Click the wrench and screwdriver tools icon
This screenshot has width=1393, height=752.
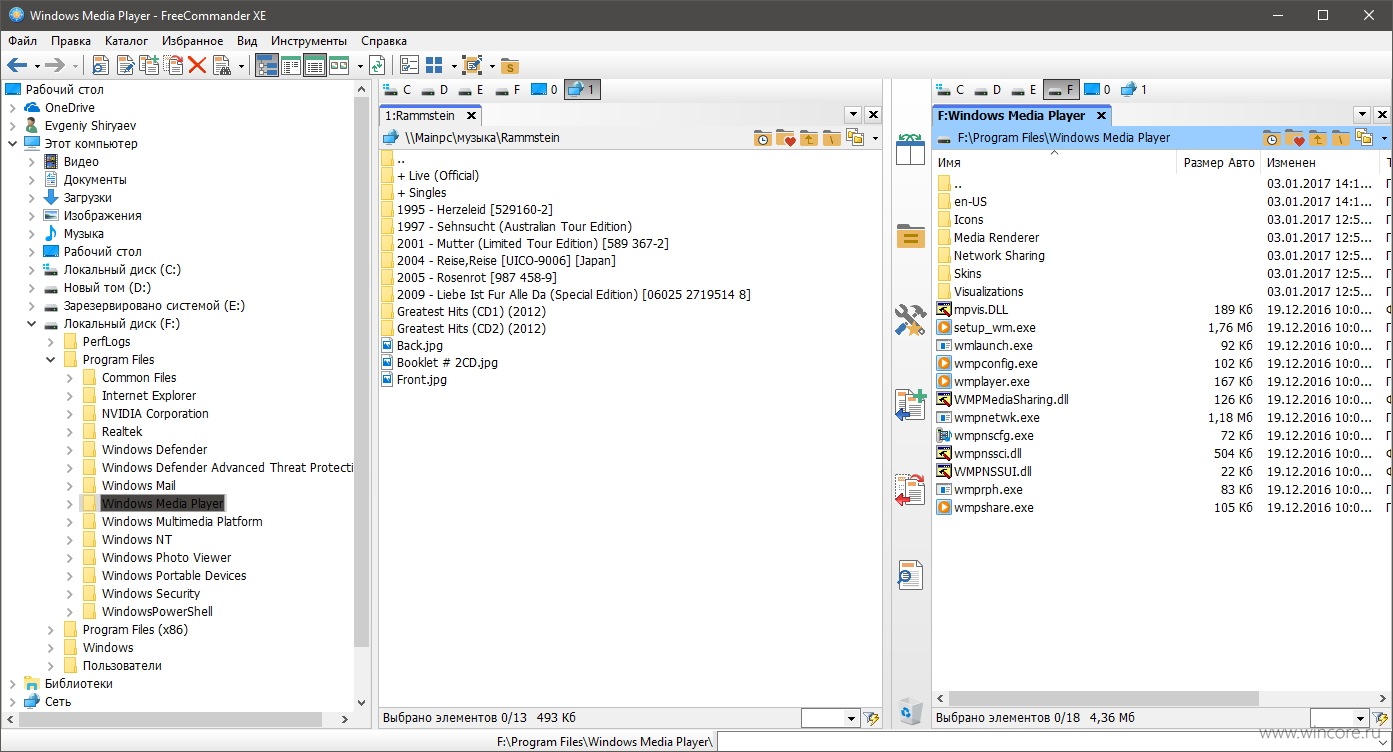[x=910, y=320]
